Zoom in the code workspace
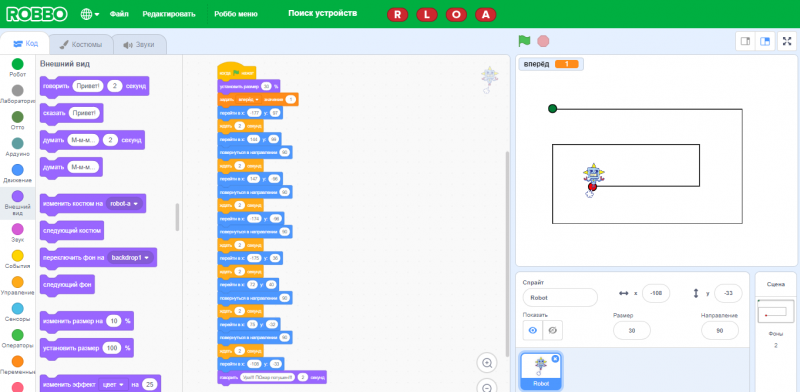 click(x=487, y=363)
